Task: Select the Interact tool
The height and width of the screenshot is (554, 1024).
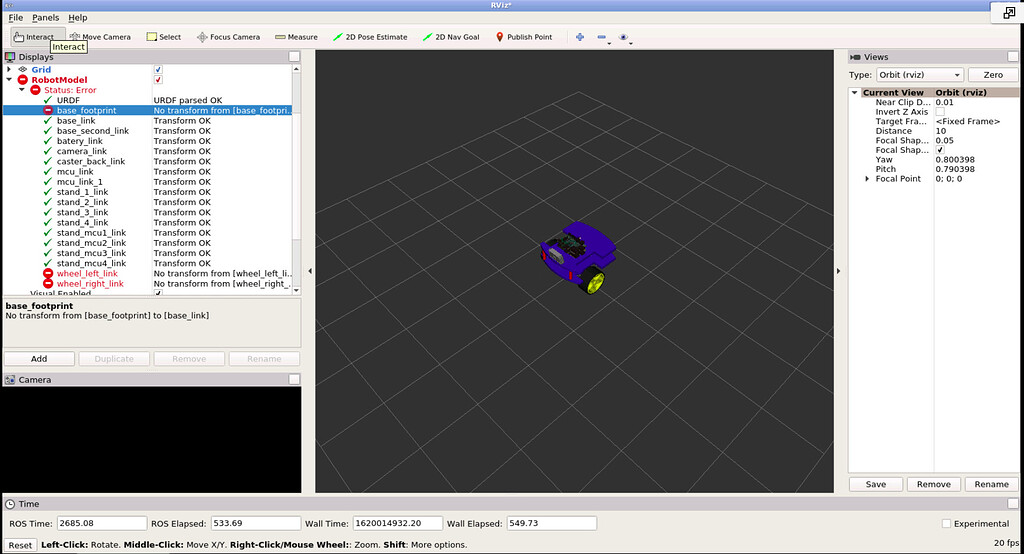Action: (x=38, y=37)
